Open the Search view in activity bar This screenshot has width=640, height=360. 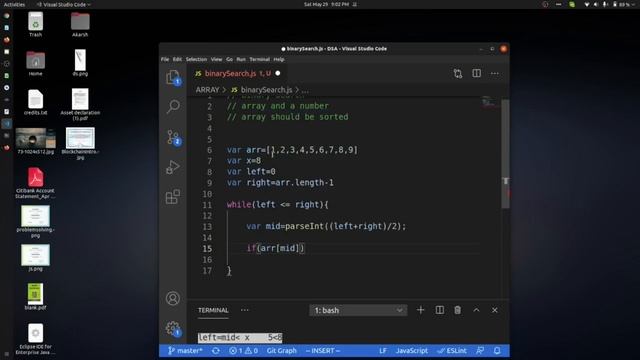pos(173,106)
